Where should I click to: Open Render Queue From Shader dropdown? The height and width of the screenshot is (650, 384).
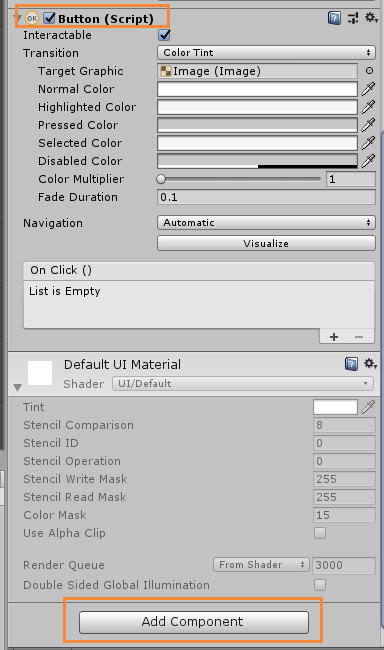261,565
